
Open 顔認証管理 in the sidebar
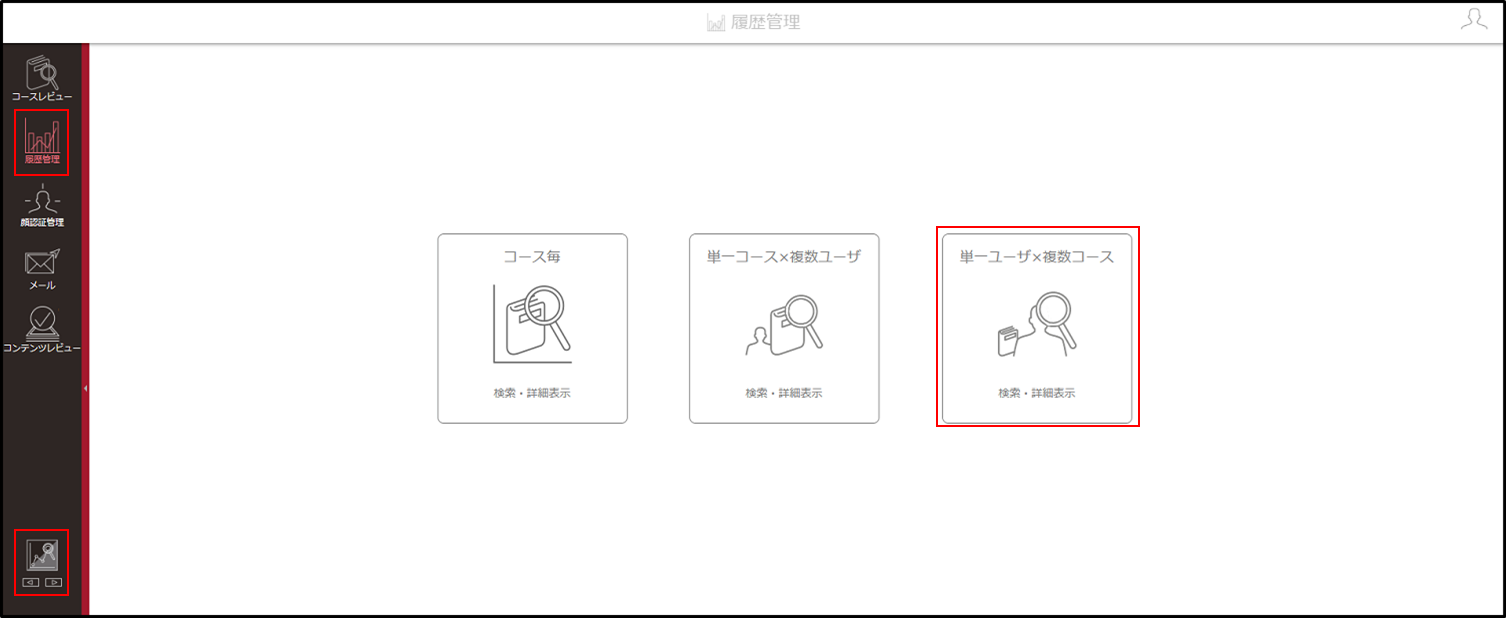[x=41, y=206]
